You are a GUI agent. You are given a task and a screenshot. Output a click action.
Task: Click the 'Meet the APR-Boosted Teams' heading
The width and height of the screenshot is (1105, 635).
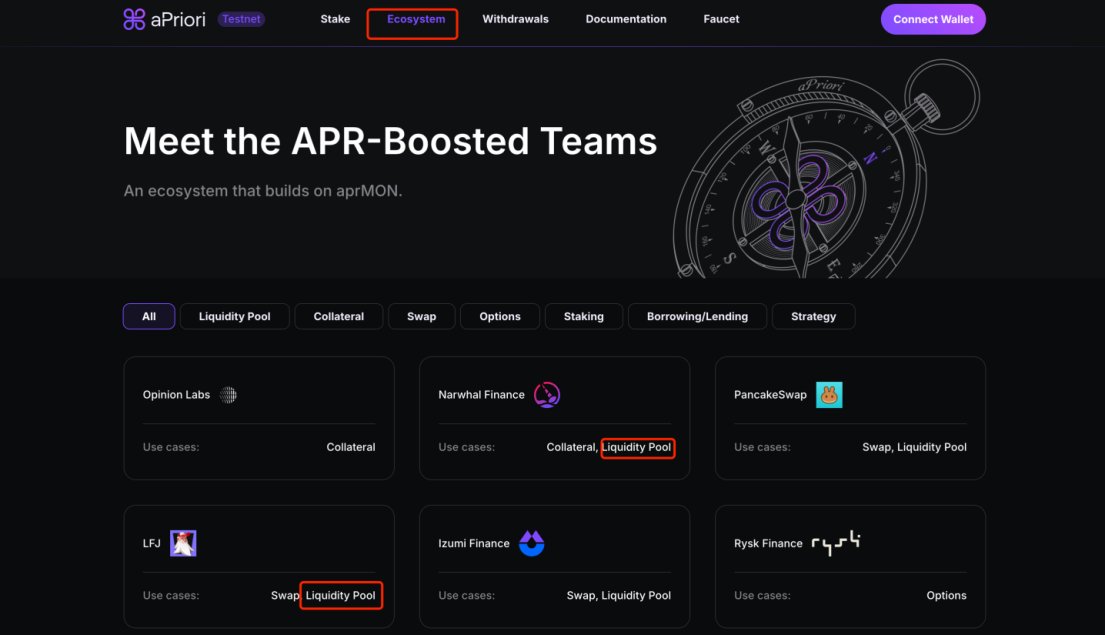(390, 141)
